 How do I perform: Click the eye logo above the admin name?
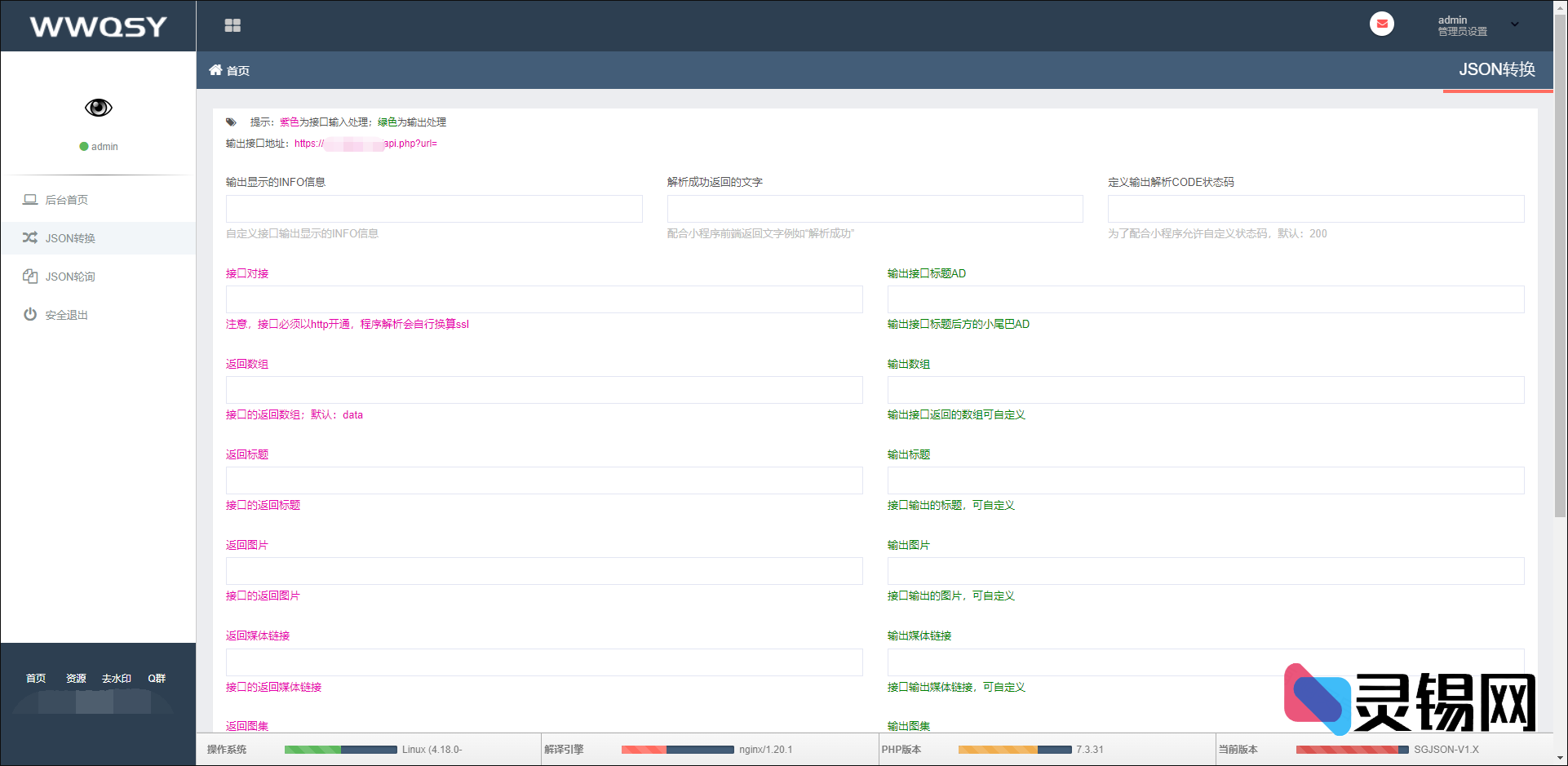99,107
